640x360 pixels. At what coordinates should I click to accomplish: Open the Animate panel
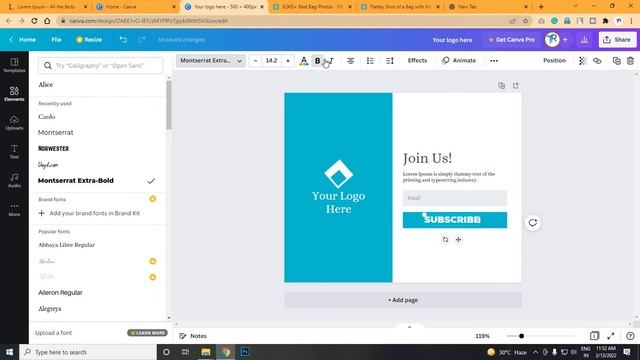click(x=459, y=61)
